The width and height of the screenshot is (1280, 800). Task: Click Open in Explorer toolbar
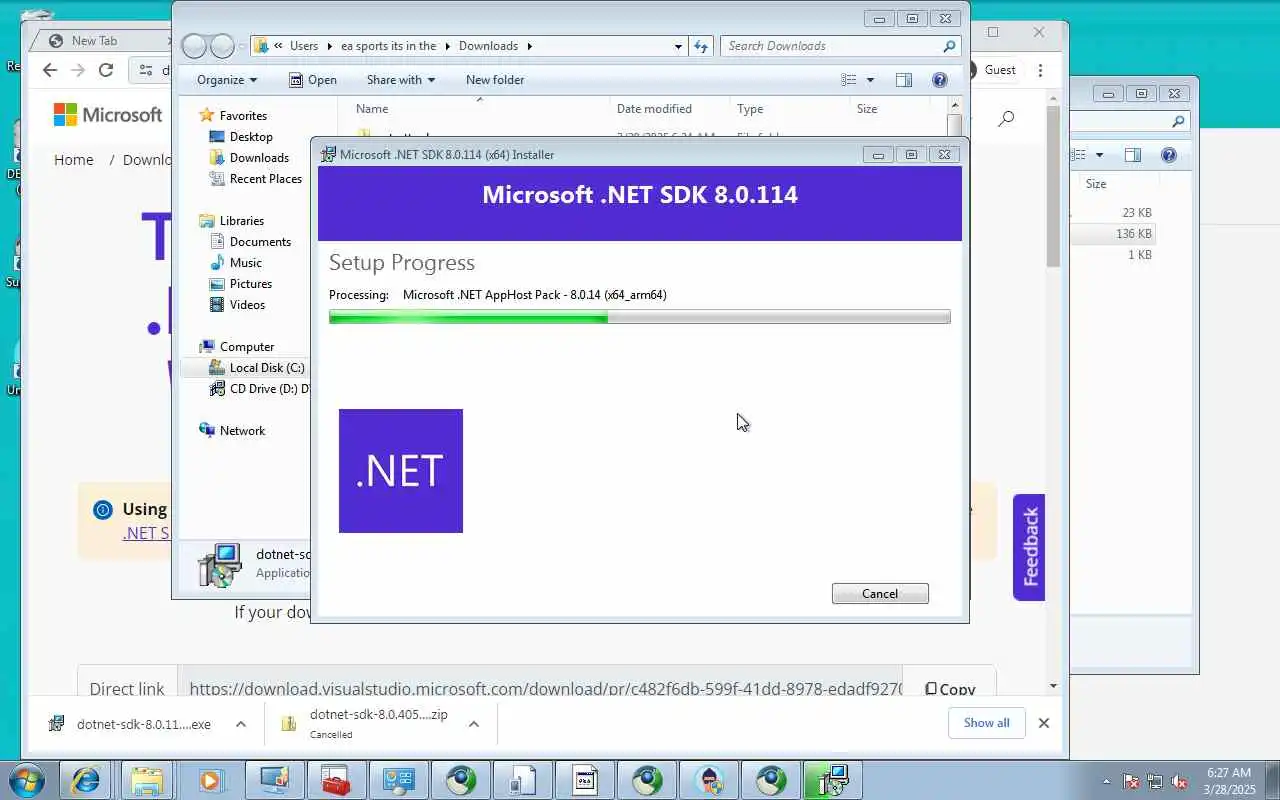(313, 80)
